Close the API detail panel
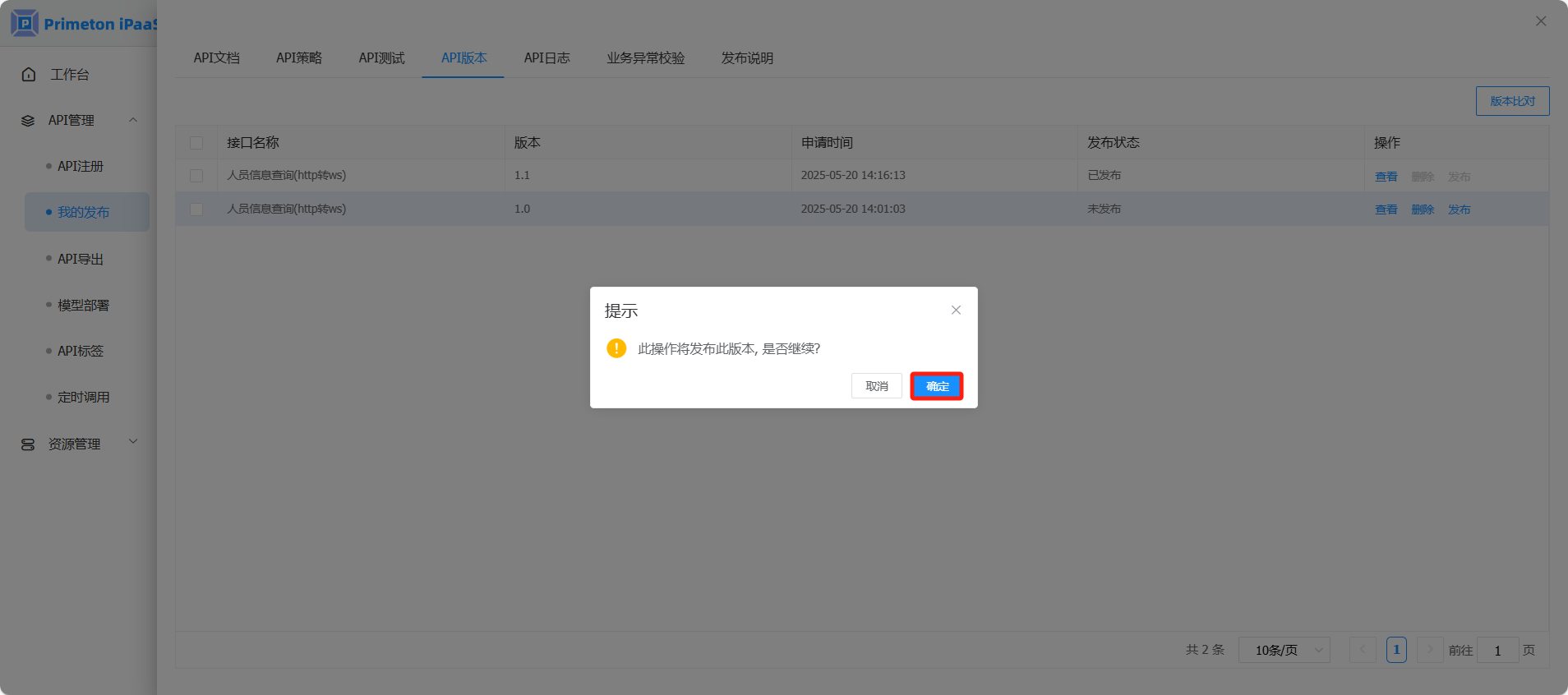1568x695 pixels. (1541, 21)
